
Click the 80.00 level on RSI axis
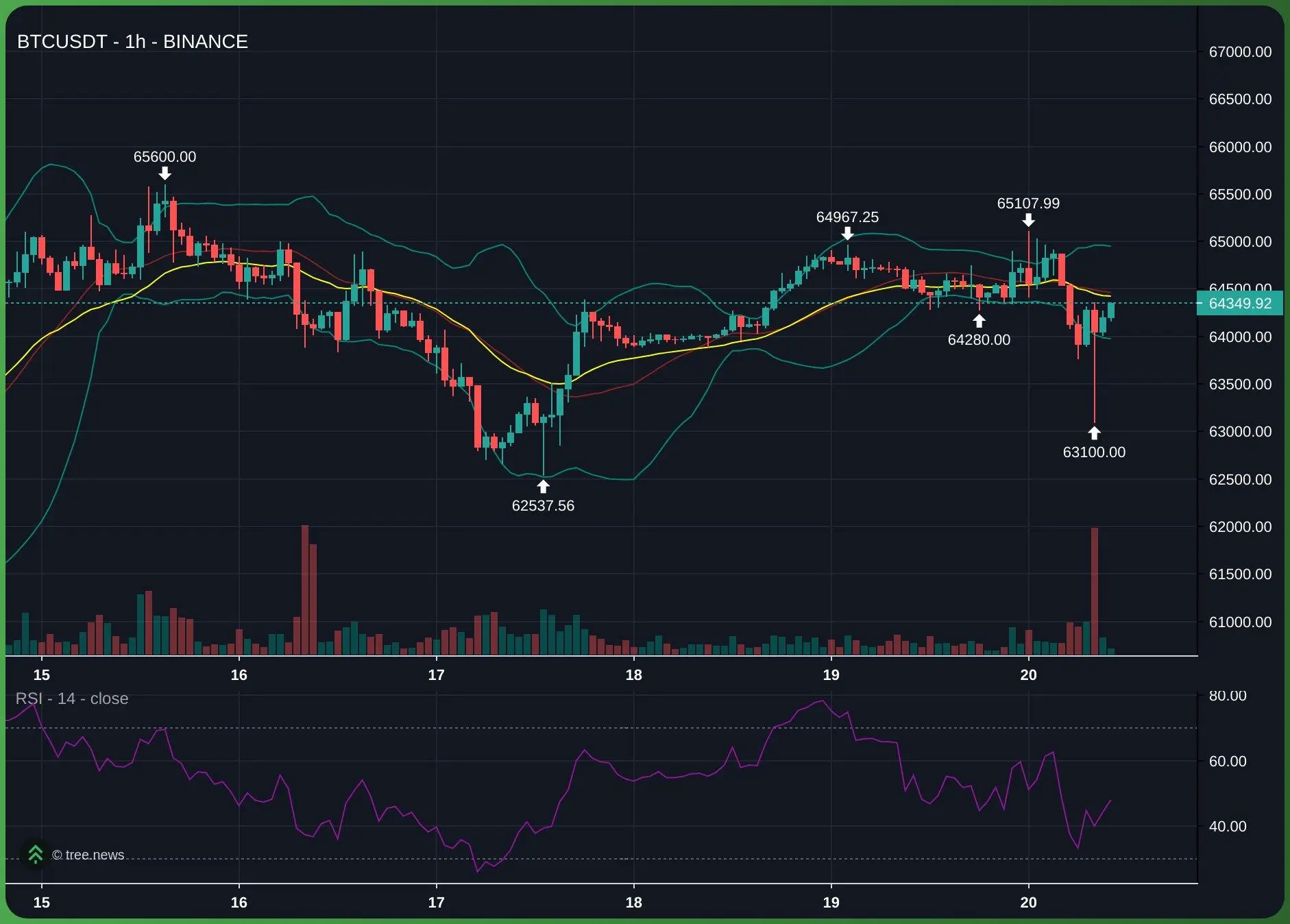point(1228,696)
